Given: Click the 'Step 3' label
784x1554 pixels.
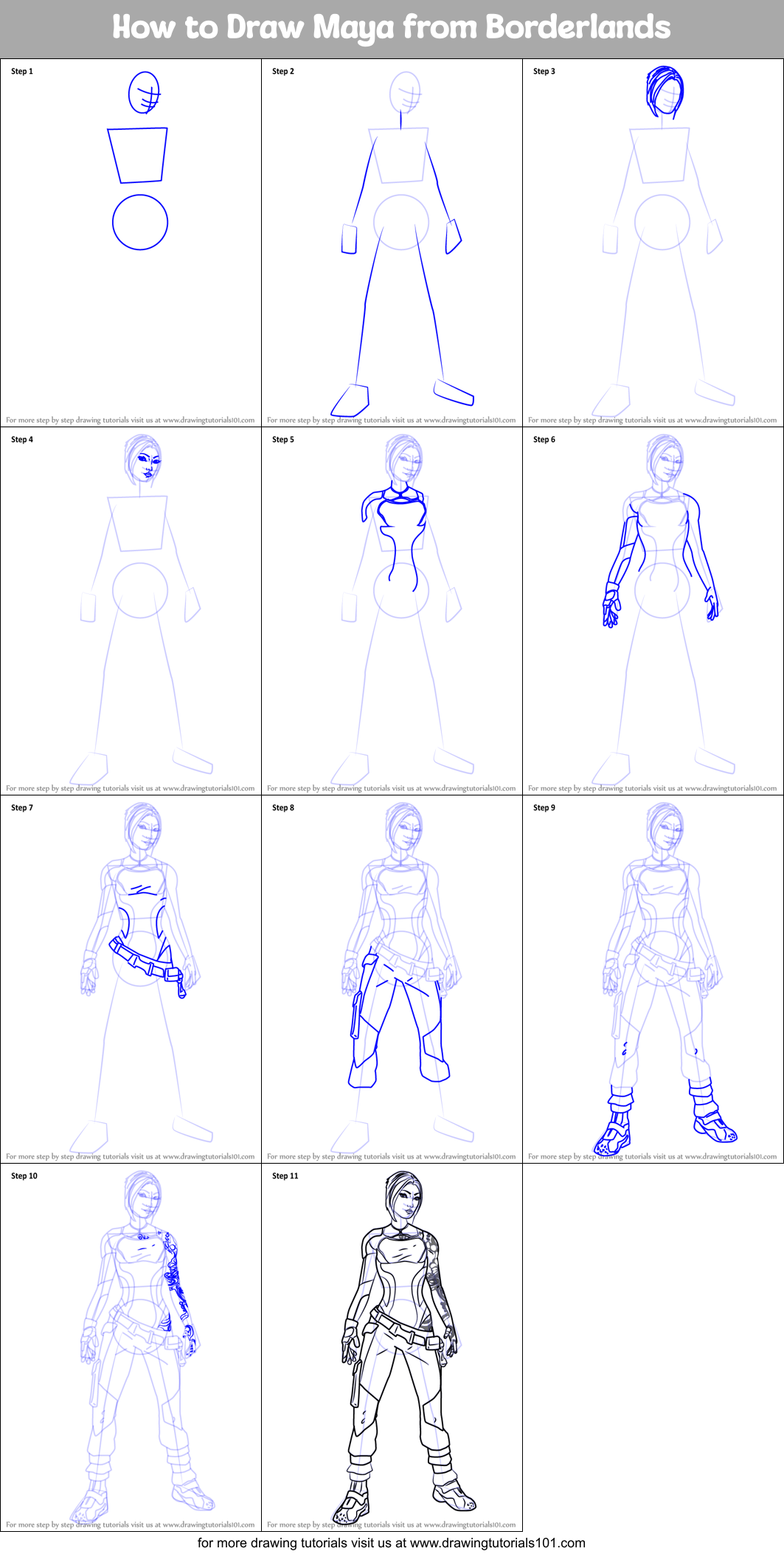Looking at the screenshot, I should [x=544, y=72].
